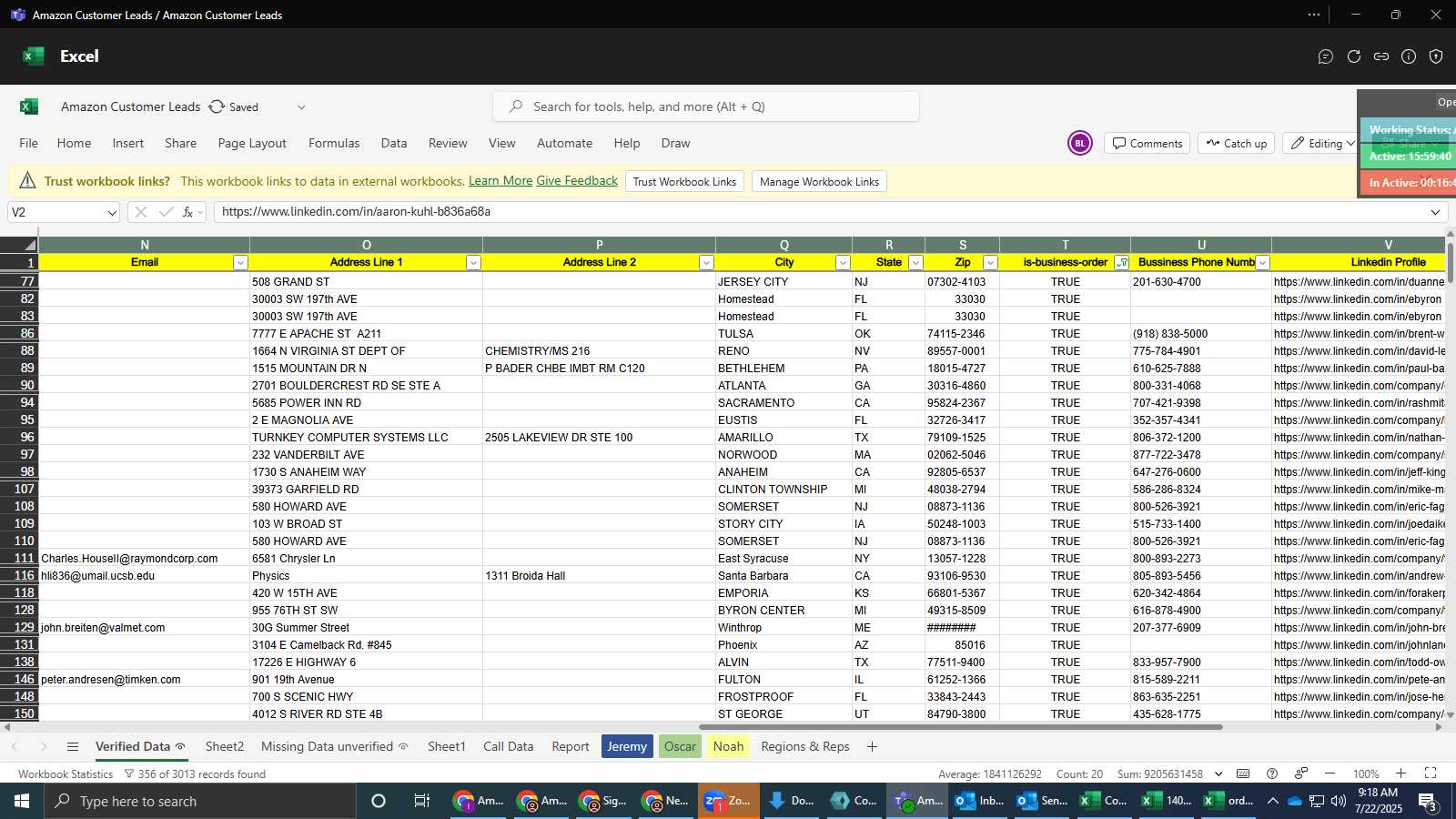This screenshot has width=1456, height=819.
Task: Click Workbook Statistics in status bar
Action: pos(66,773)
